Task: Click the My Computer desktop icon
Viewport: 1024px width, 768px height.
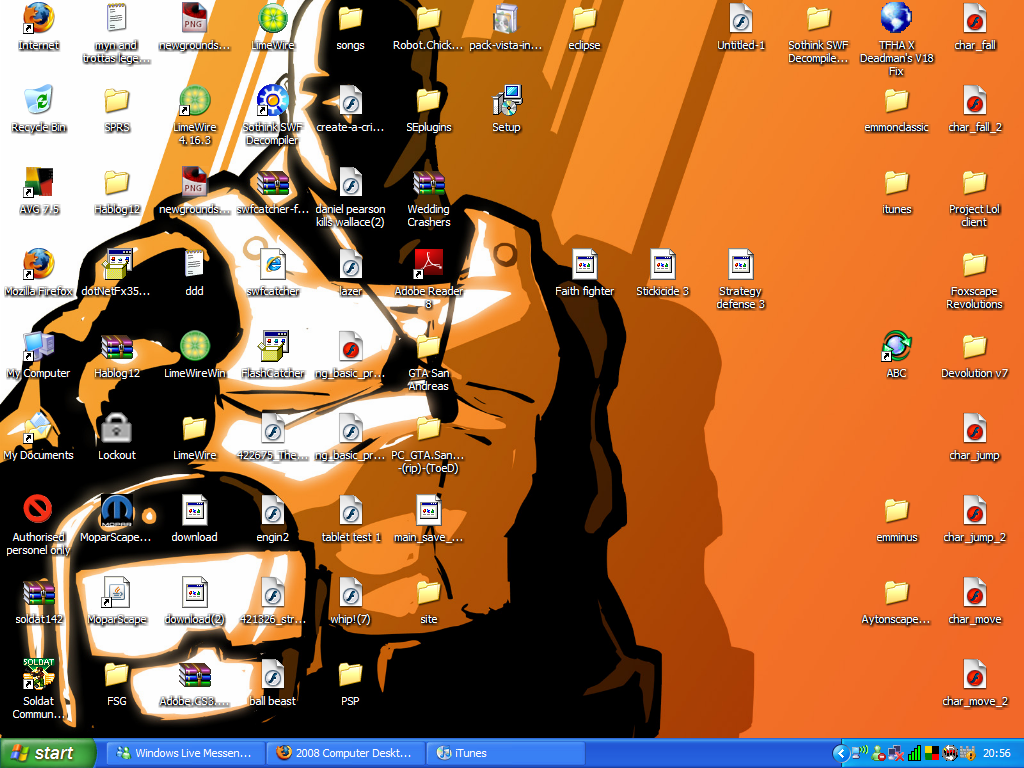Action: point(39,347)
